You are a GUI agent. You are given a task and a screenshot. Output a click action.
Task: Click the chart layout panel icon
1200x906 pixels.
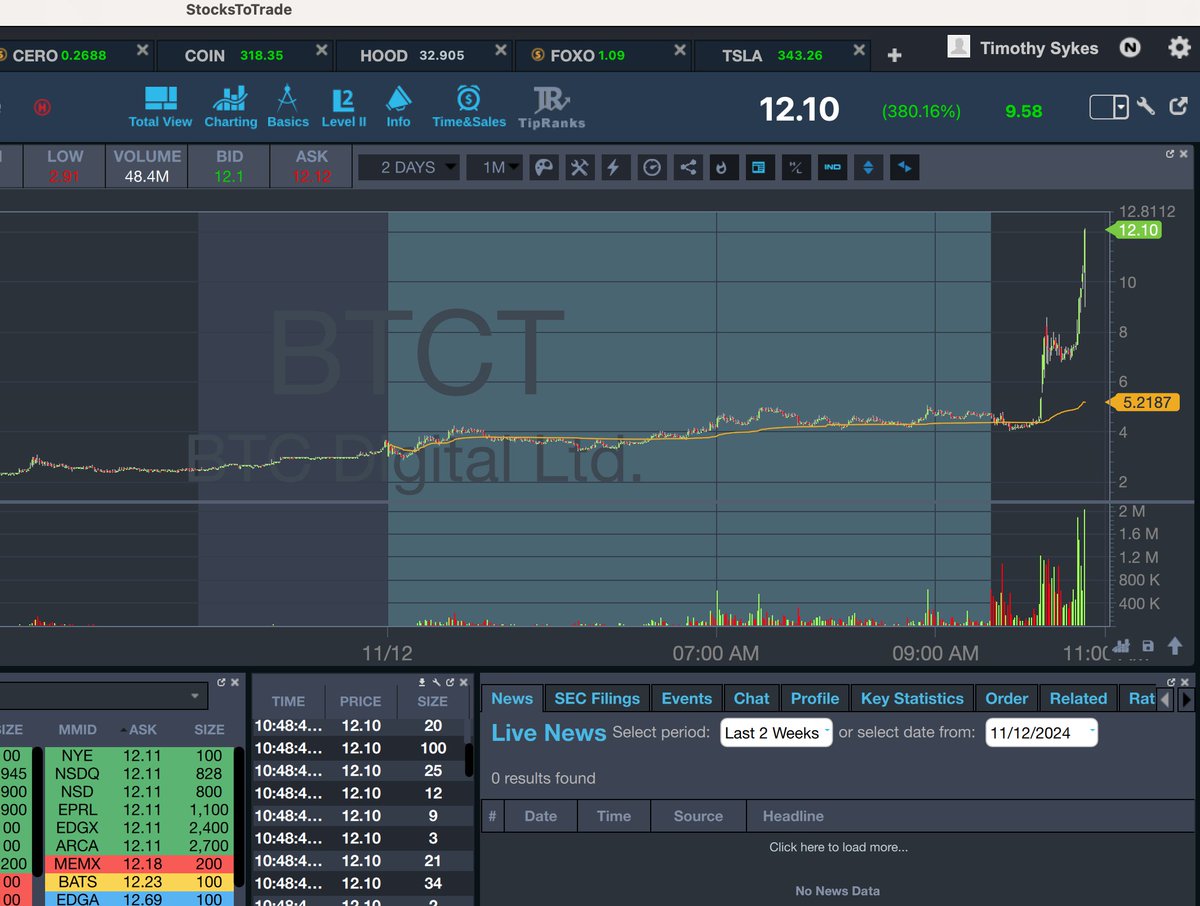pyautogui.click(x=759, y=168)
